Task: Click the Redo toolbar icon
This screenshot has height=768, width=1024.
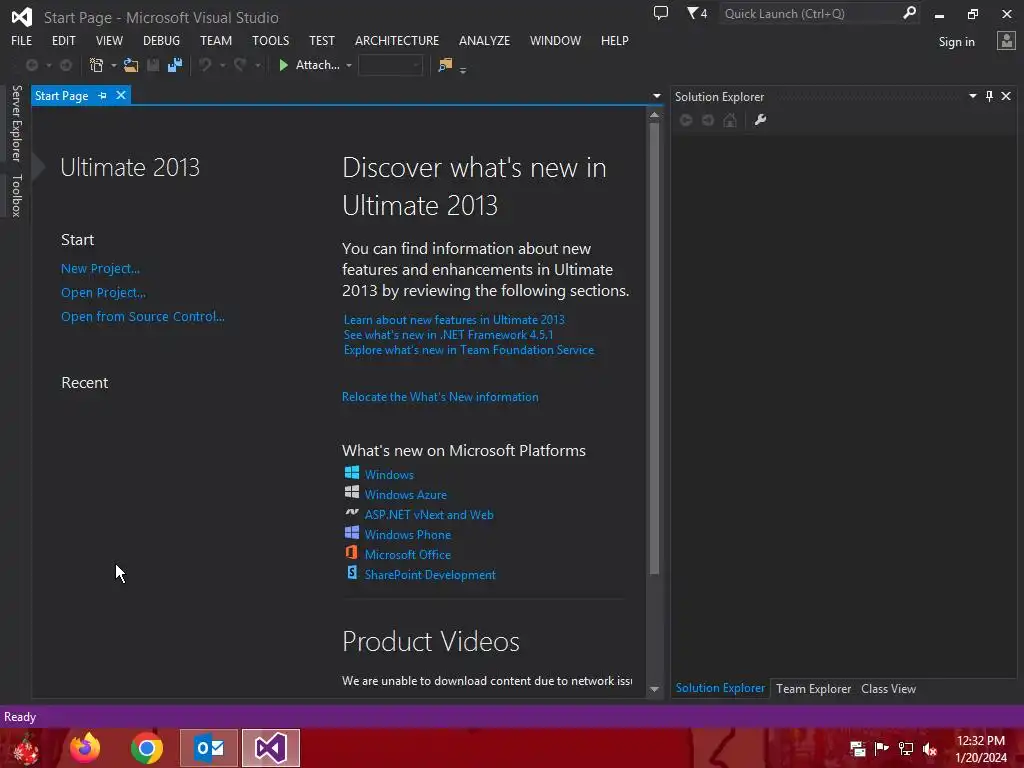Action: click(x=240, y=65)
